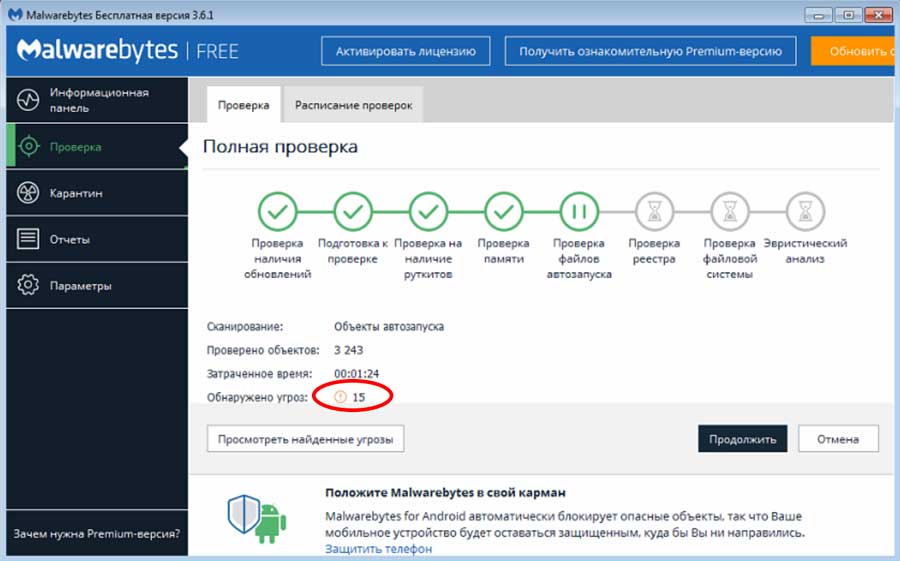Click the Затраченное время label
The image size is (900, 561).
click(x=259, y=373)
